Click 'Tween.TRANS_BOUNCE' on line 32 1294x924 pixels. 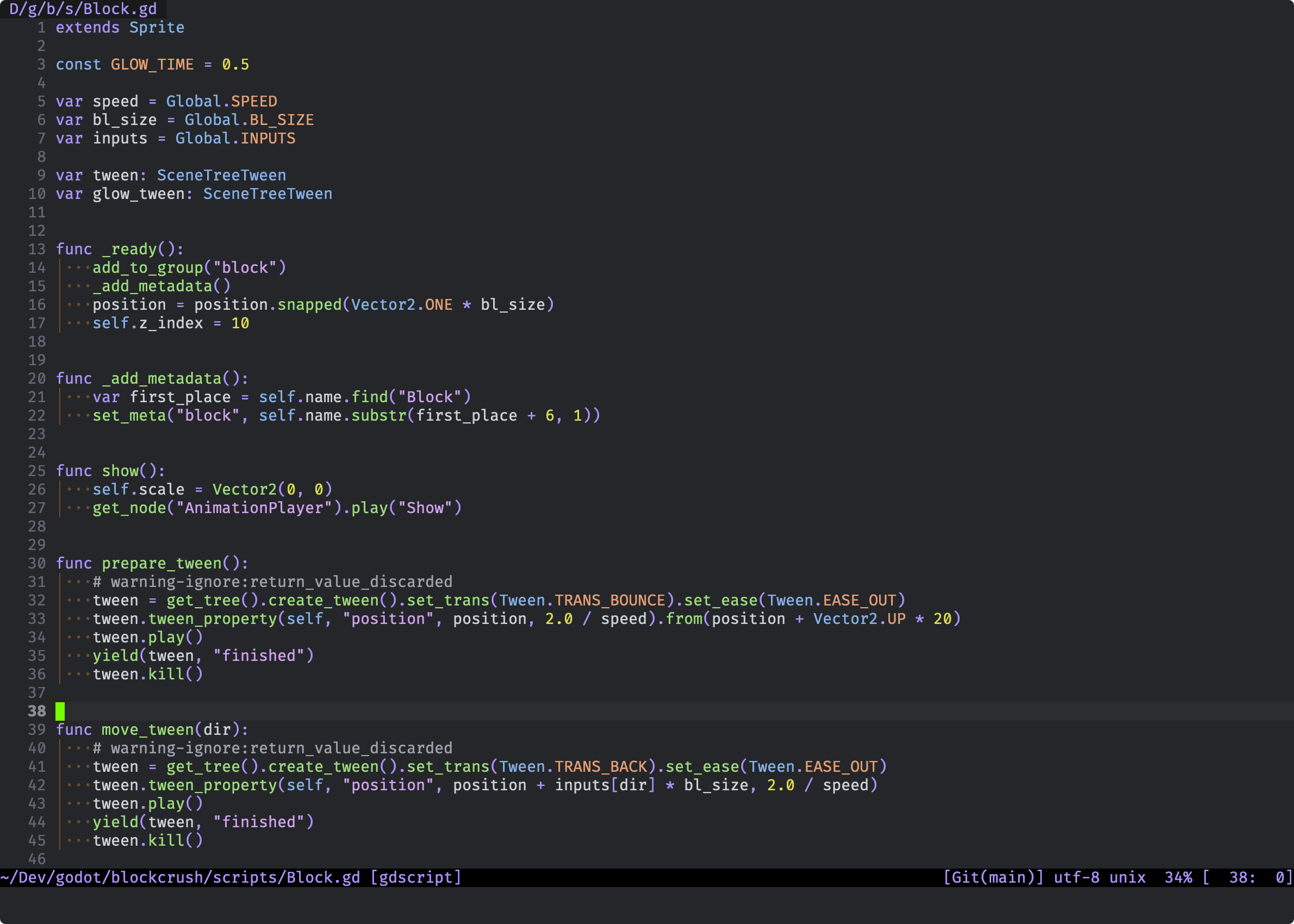(x=582, y=600)
